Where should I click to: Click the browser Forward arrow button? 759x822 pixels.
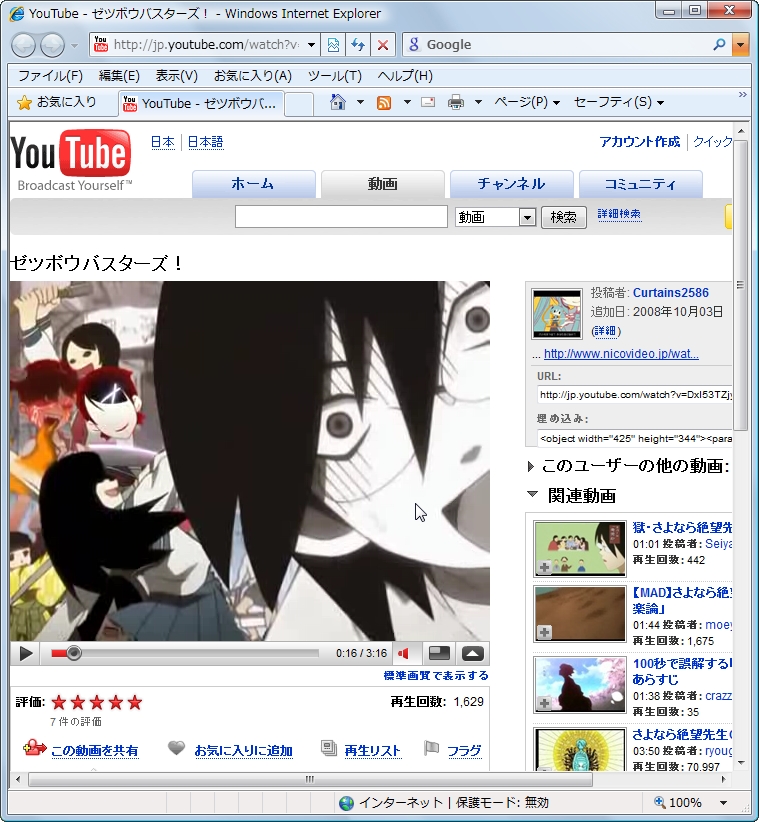coord(52,45)
